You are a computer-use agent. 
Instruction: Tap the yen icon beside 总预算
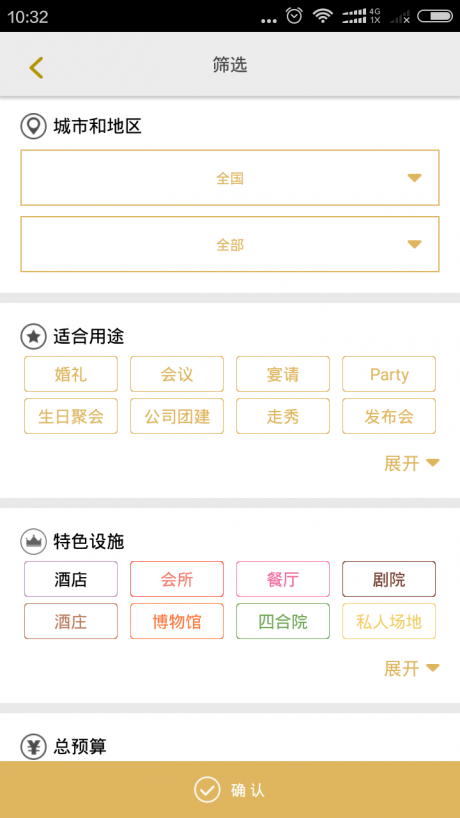(33, 747)
